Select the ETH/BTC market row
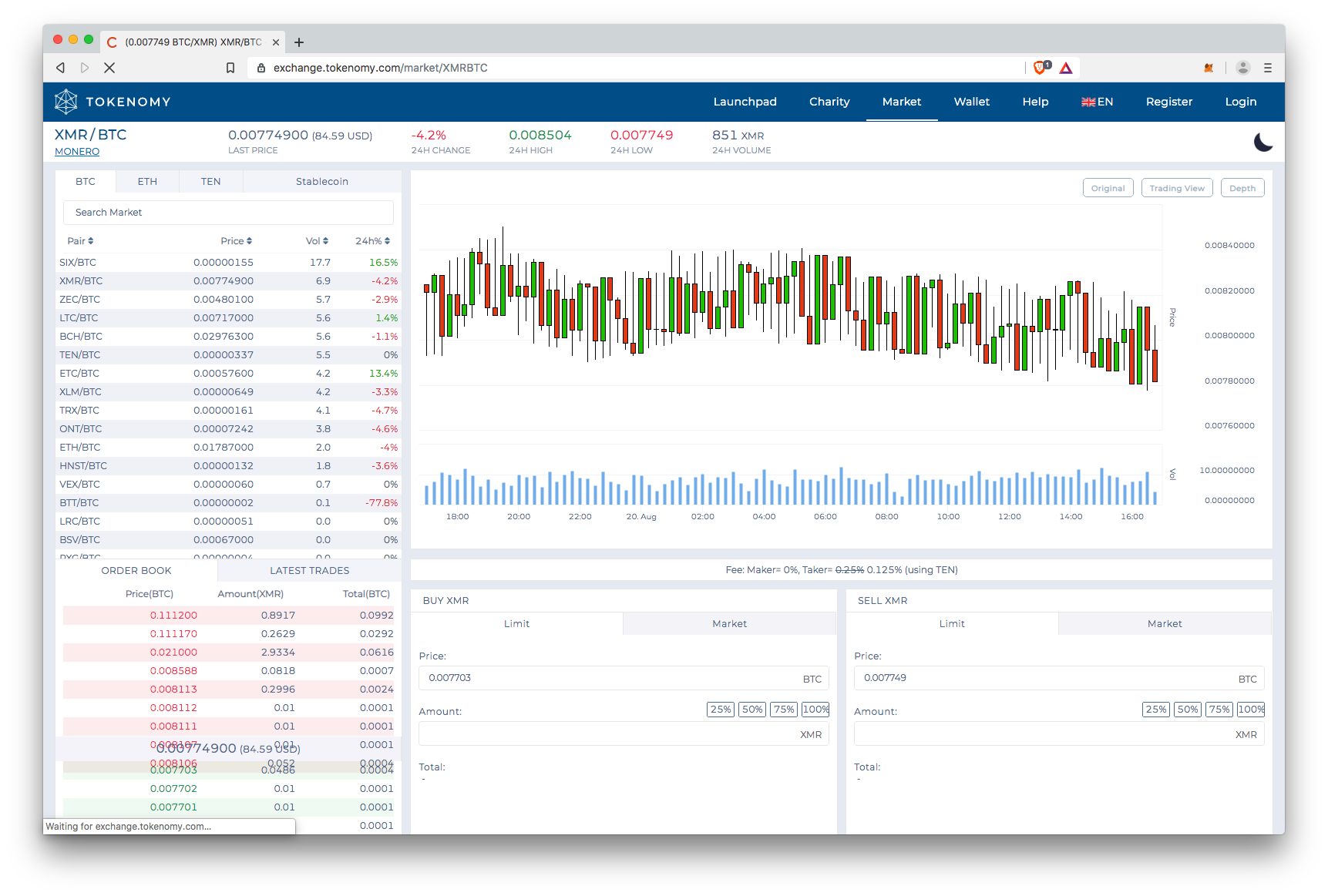Image resolution: width=1328 pixels, height=896 pixels. (x=228, y=448)
